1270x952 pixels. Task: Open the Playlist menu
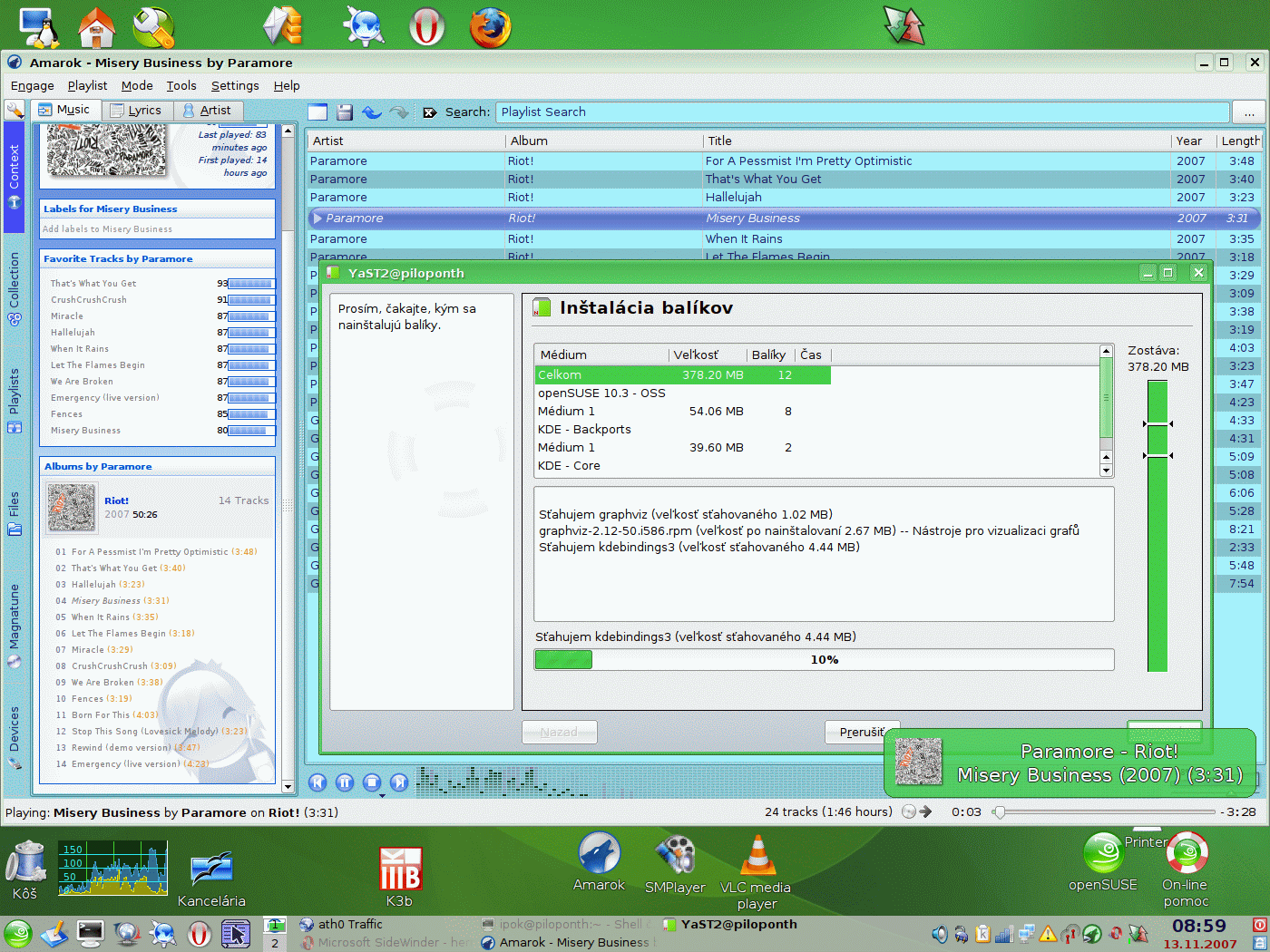(87, 85)
